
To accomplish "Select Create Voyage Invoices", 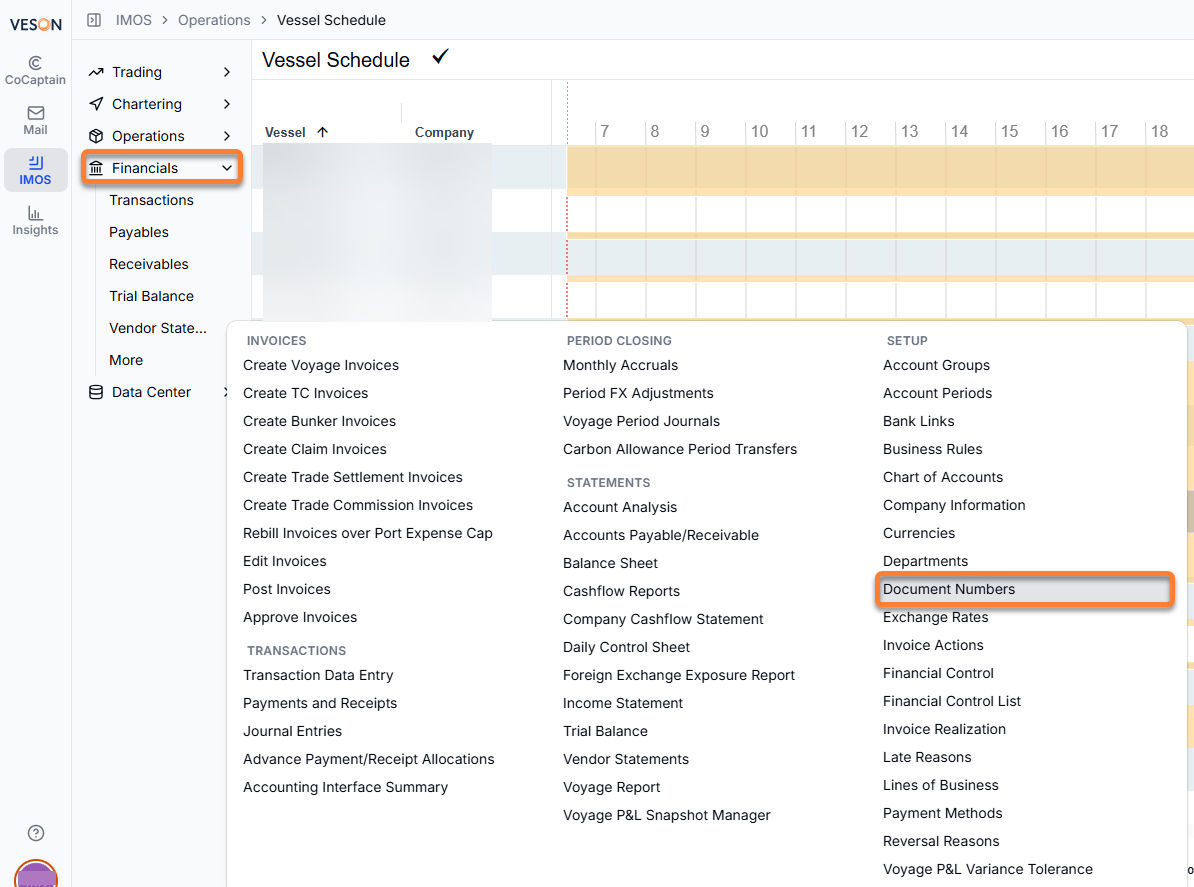I will 321,365.
